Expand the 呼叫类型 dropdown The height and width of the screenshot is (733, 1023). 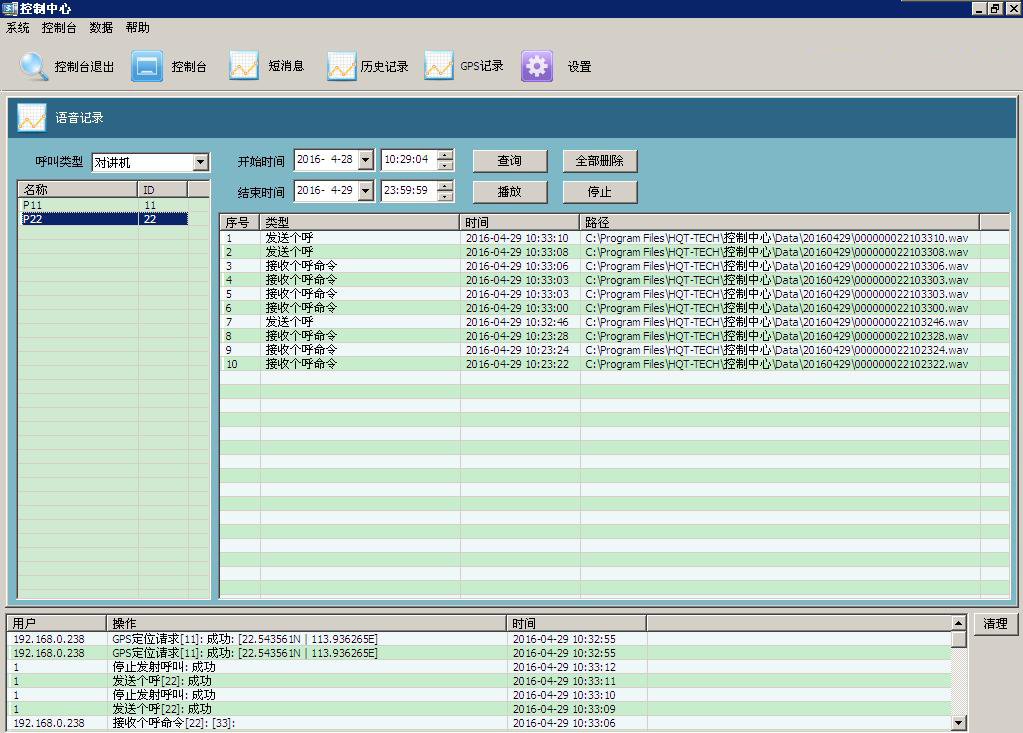[x=201, y=162]
